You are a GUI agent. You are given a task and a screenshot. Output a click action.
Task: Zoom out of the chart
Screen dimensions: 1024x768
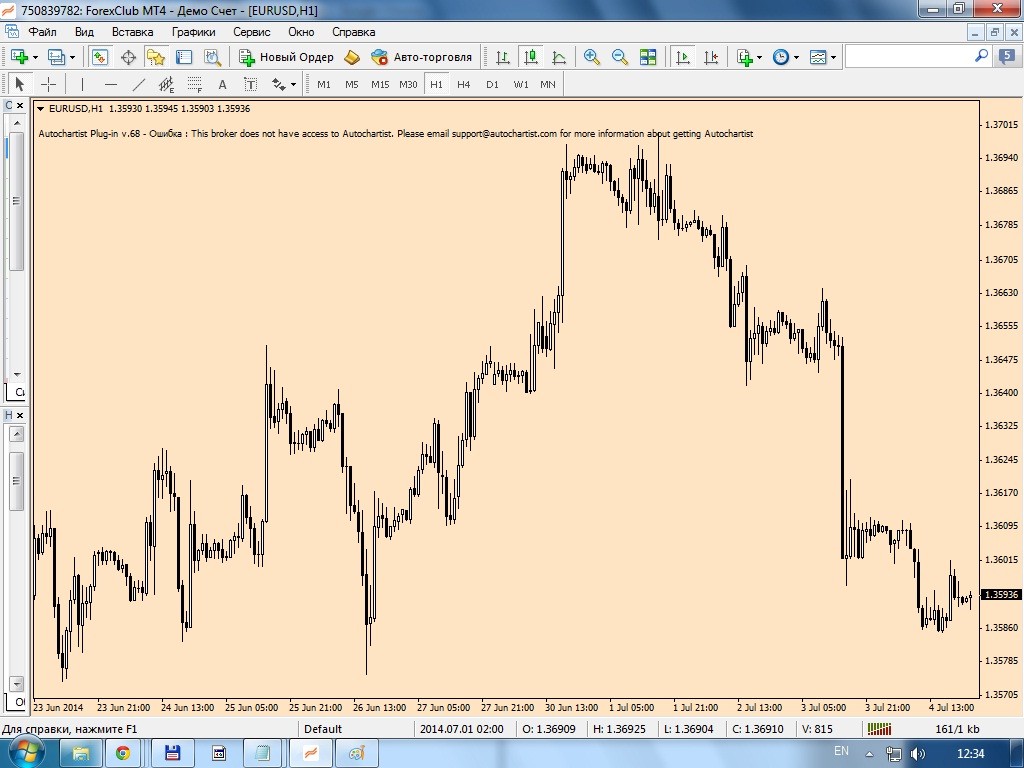(x=620, y=57)
